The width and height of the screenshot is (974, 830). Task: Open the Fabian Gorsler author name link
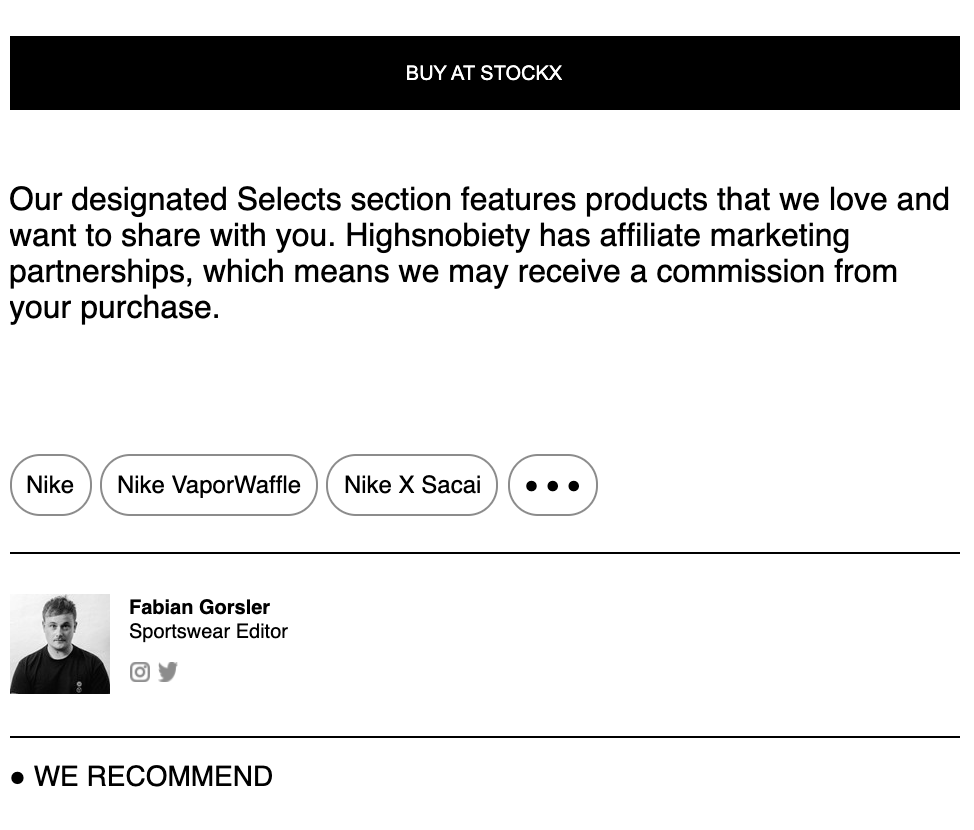click(x=199, y=607)
